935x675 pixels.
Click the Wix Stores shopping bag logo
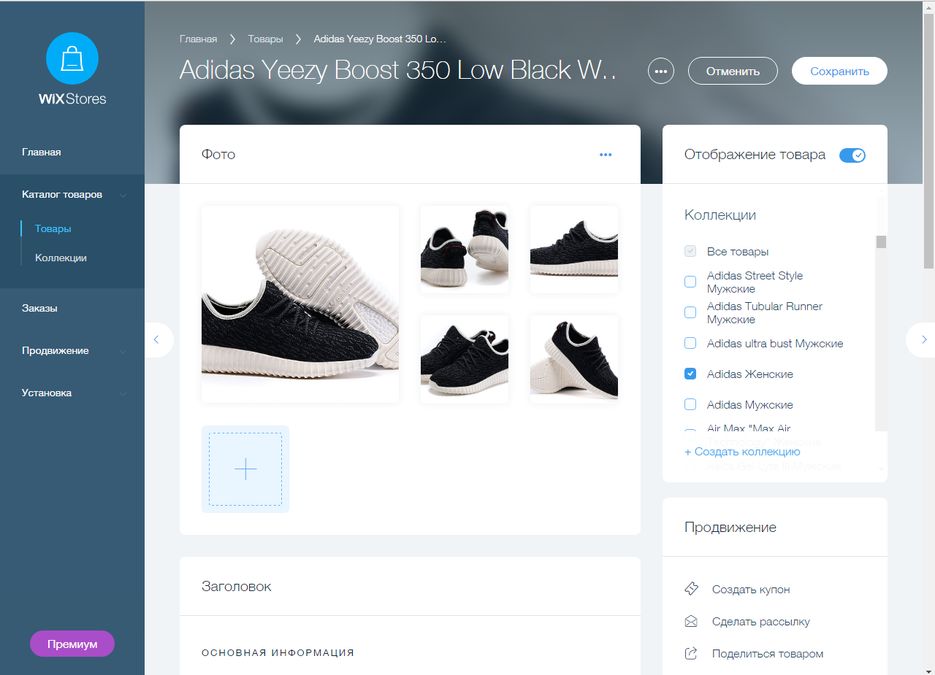72,58
